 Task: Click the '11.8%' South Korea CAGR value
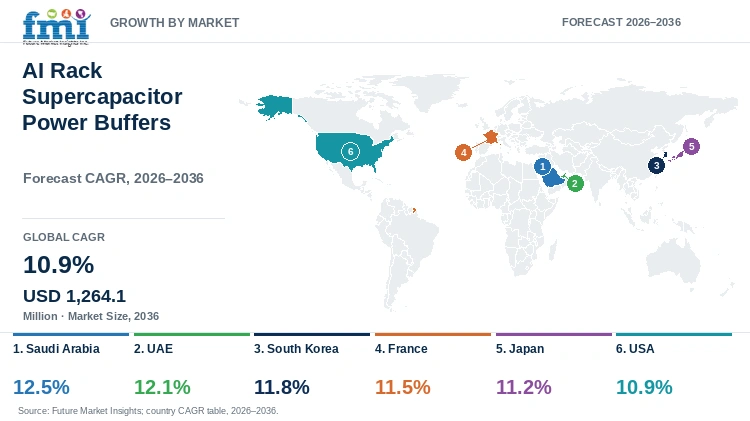pyautogui.click(x=282, y=387)
